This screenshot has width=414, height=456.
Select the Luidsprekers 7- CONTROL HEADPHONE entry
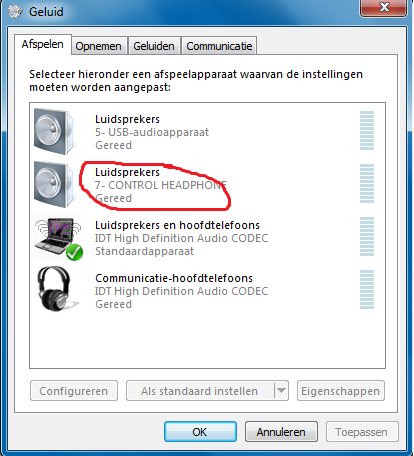coord(207,184)
